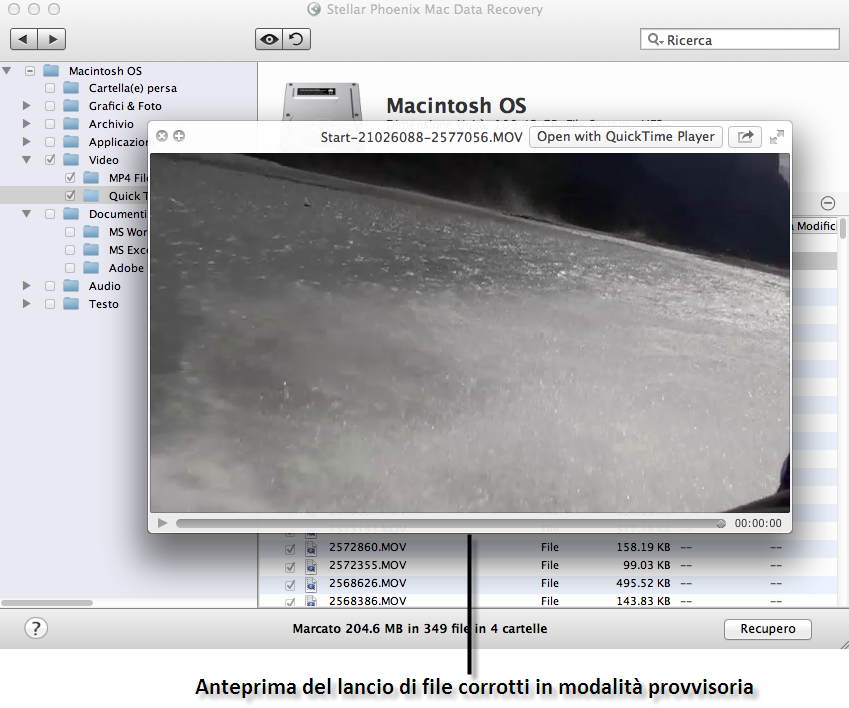
Task: Go forward with the right arrow button
Action: (52, 39)
